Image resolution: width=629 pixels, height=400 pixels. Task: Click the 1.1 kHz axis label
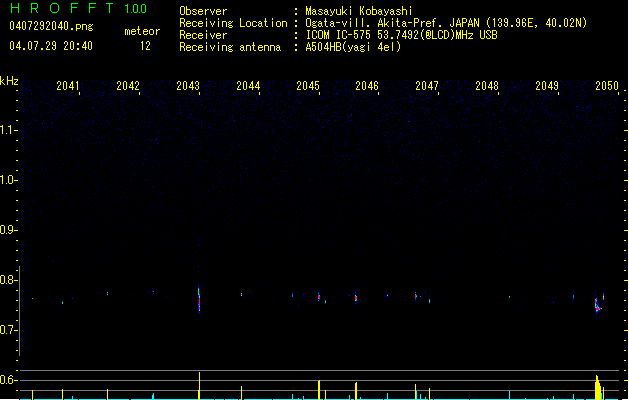(8, 130)
